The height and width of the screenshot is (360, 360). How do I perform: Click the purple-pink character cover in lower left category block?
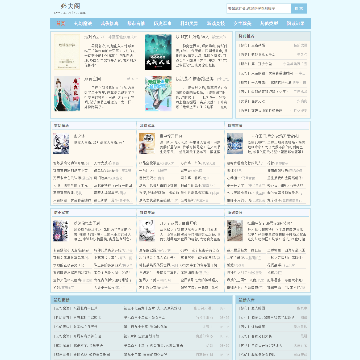(x=61, y=231)
